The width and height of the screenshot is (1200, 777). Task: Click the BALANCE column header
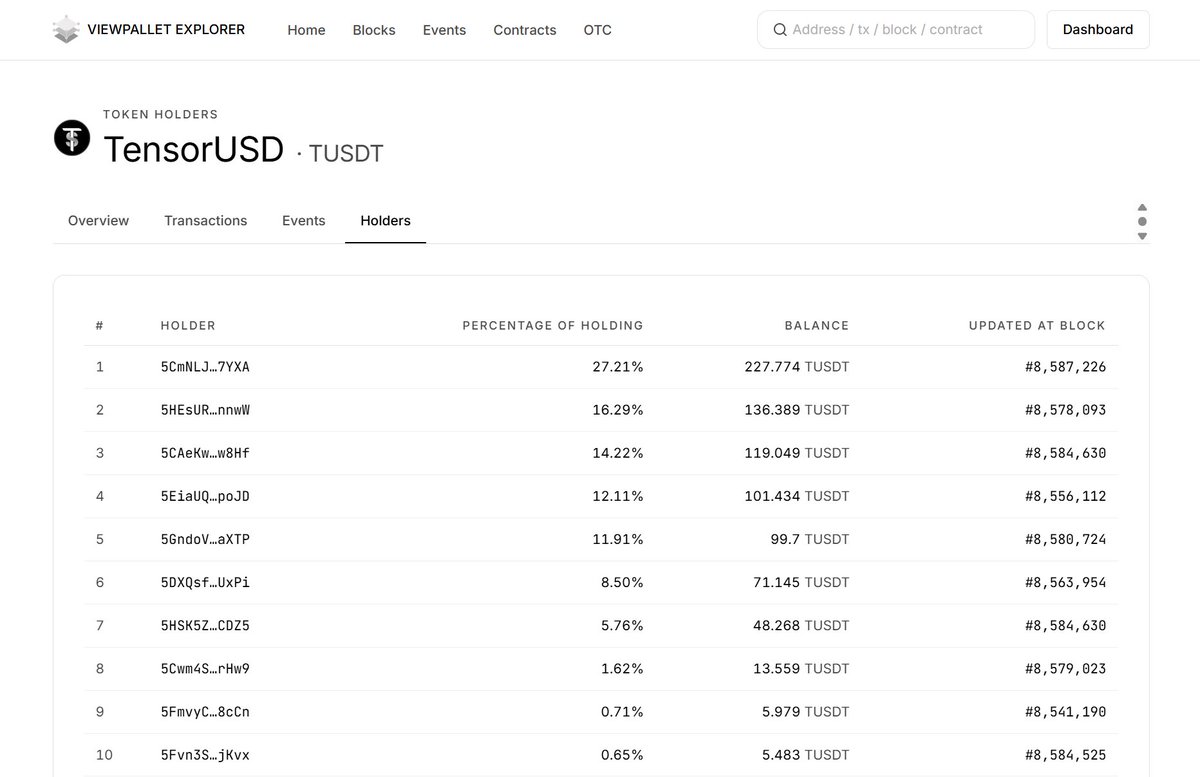pos(817,325)
